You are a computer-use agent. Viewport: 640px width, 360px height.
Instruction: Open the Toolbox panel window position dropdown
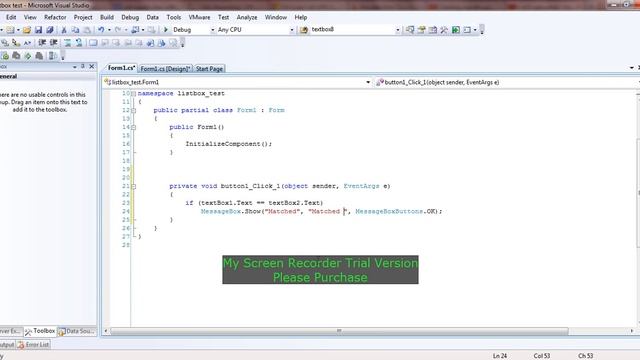coord(75,67)
